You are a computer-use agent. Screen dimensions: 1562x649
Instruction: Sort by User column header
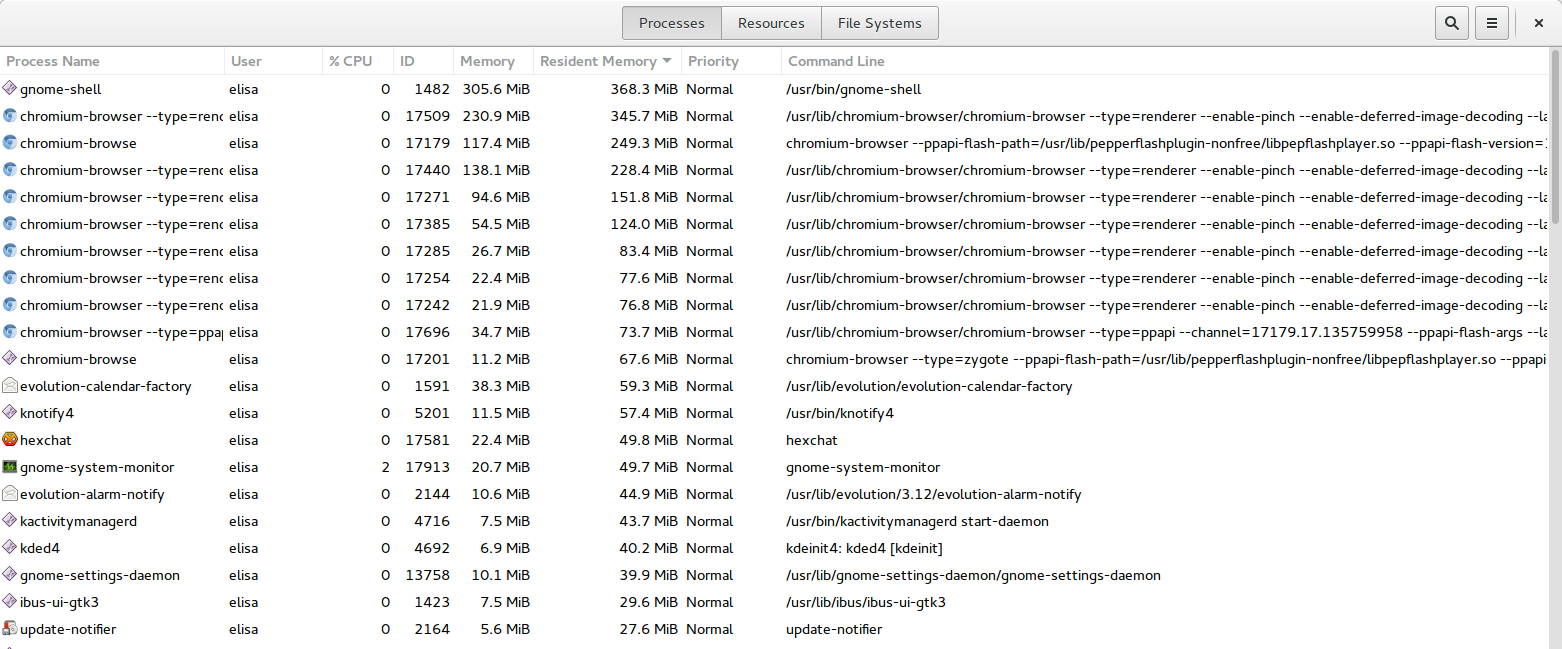[273, 61]
